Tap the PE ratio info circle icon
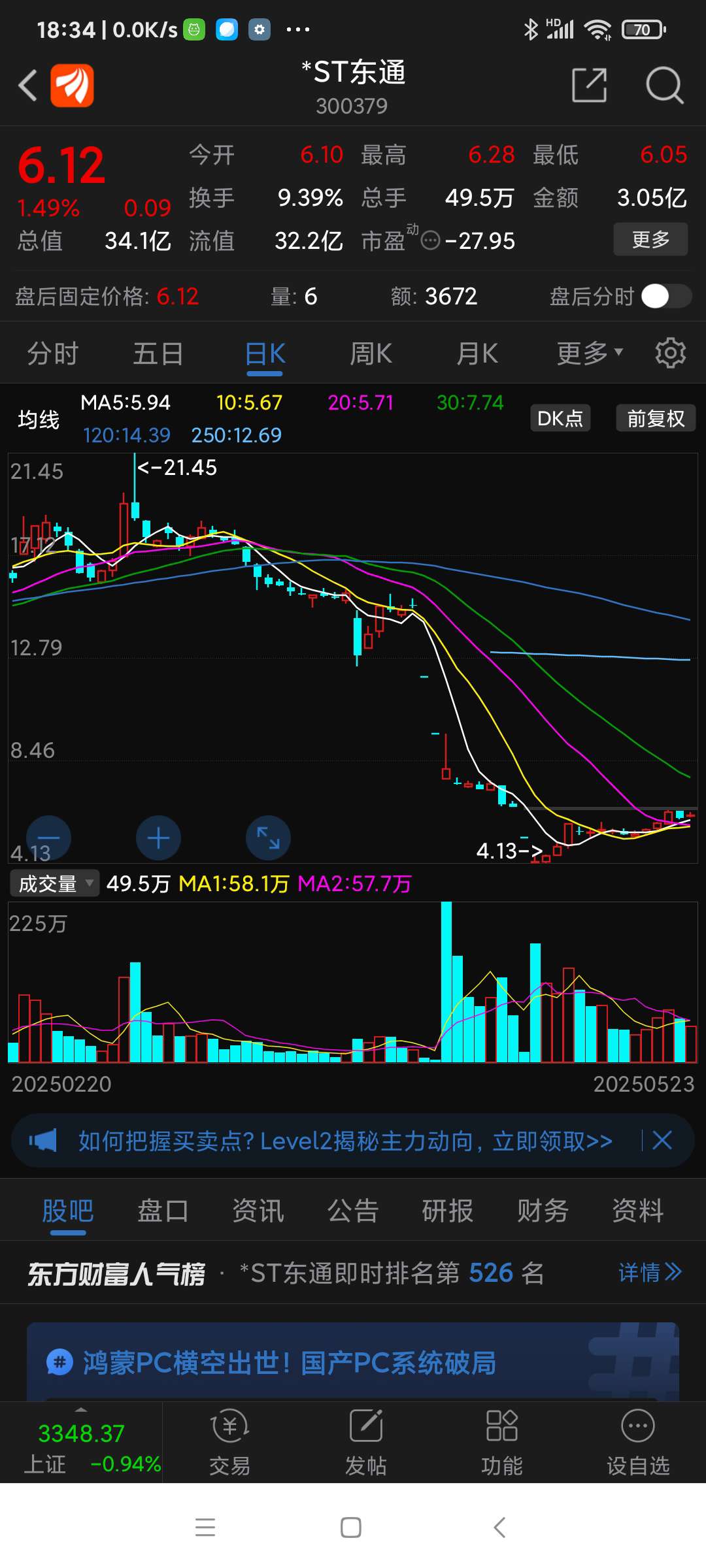Screen dimensions: 706x1568 point(430,241)
